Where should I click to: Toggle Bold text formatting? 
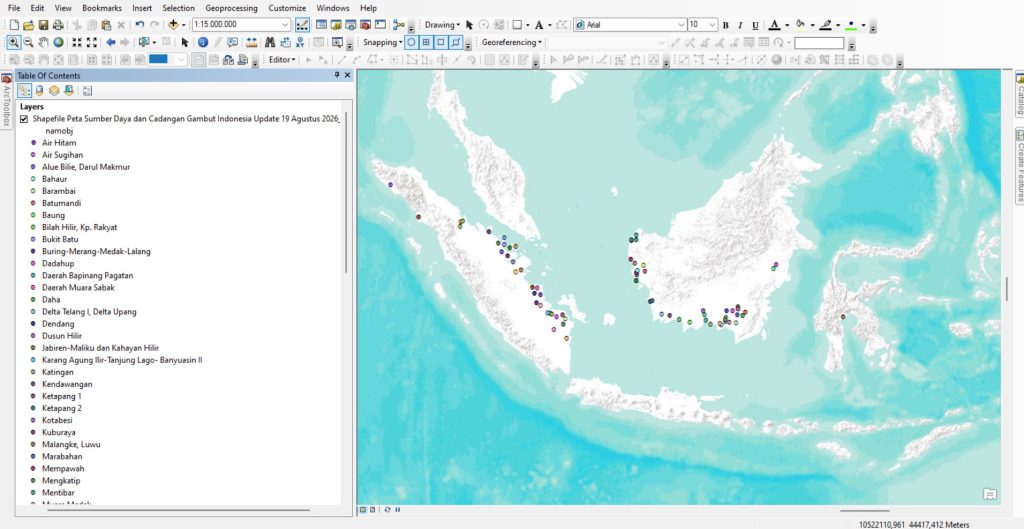[726, 25]
